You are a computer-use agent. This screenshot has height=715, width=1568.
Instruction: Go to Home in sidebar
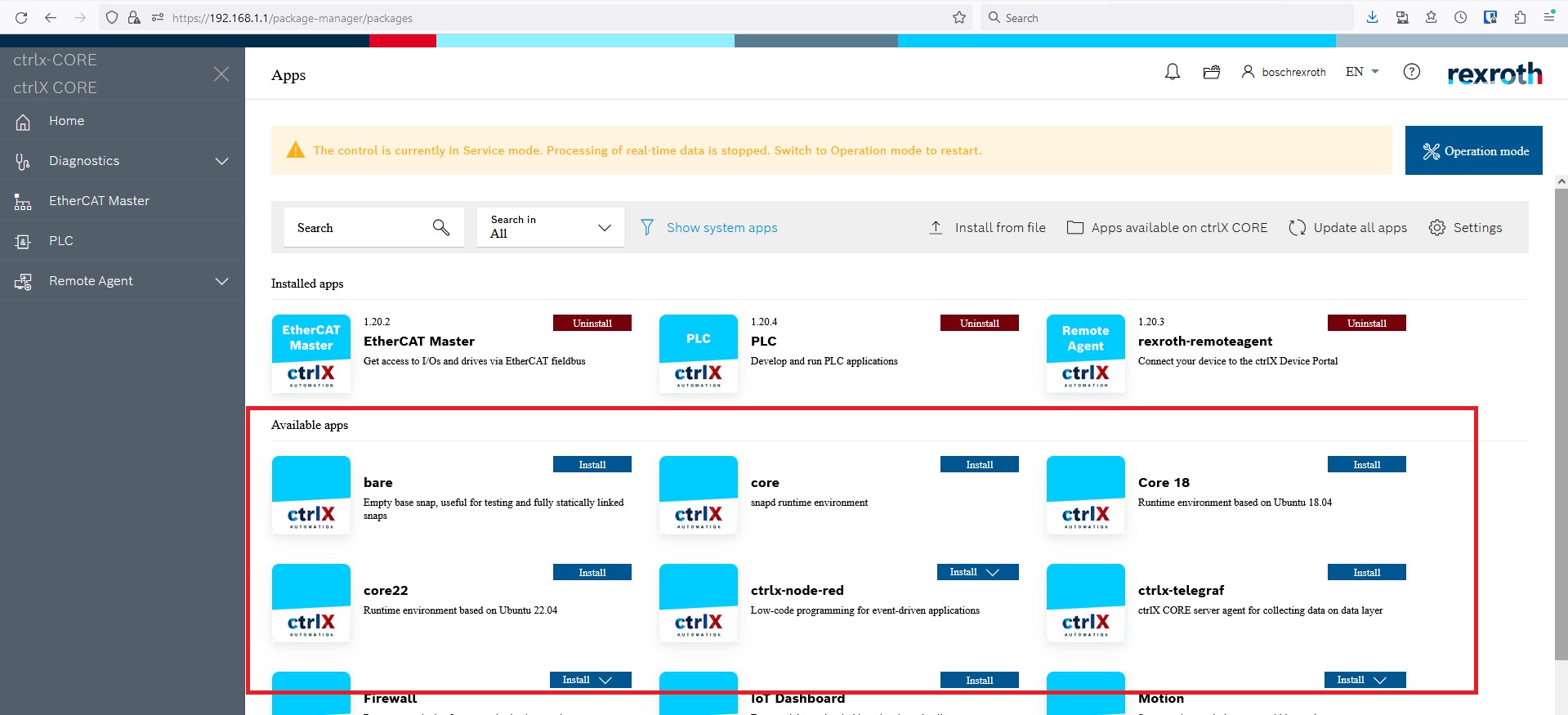point(66,121)
